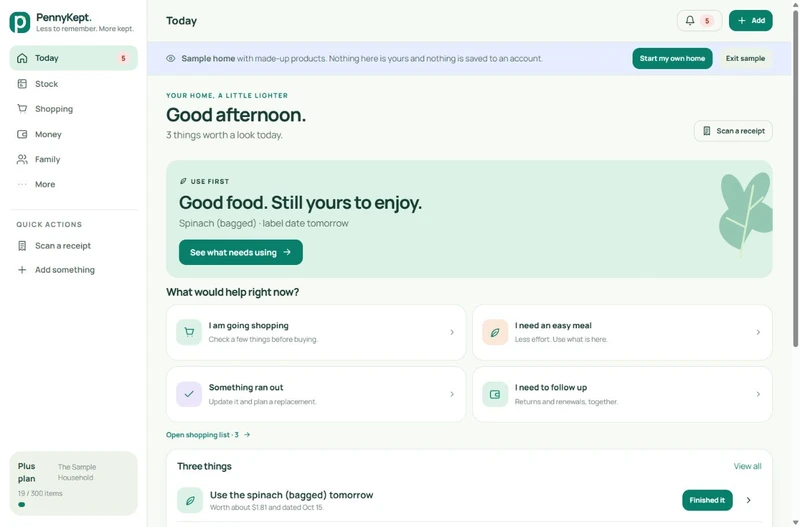This screenshot has height=527, width=800.
Task: Click the wallet icon in I need to follow up
Action: coord(495,394)
